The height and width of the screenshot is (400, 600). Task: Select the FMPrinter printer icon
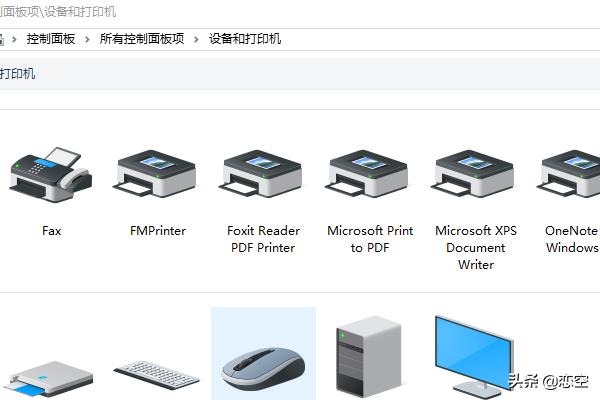click(x=158, y=175)
